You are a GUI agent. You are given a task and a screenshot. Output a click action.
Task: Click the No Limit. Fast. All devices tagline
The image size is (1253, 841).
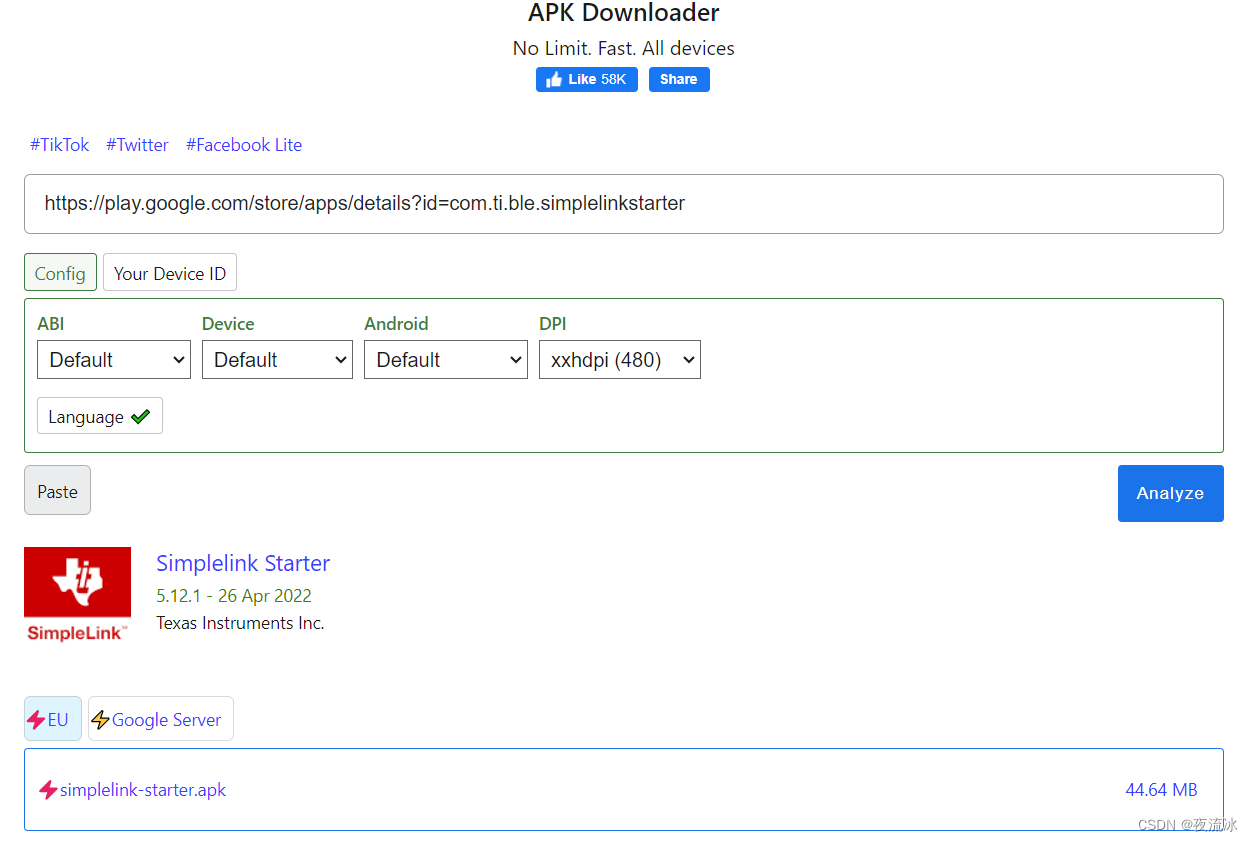(x=624, y=48)
